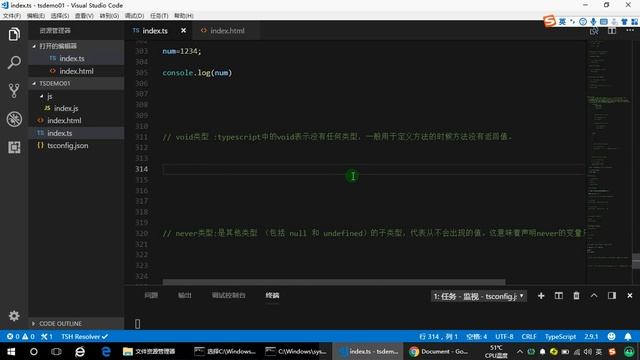This screenshot has width=640, height=360.
Task: Switch to the Debug Console panel tab
Action: tap(229, 295)
